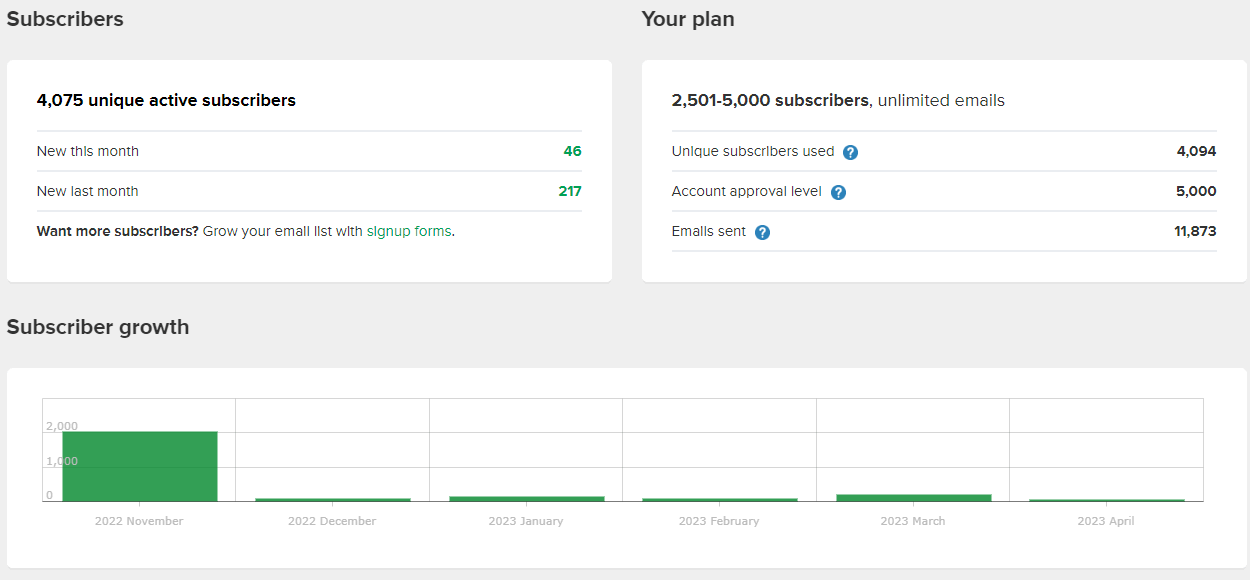Image resolution: width=1250 pixels, height=580 pixels.
Task: Select the 2022 December growth bar
Action: 333,499
